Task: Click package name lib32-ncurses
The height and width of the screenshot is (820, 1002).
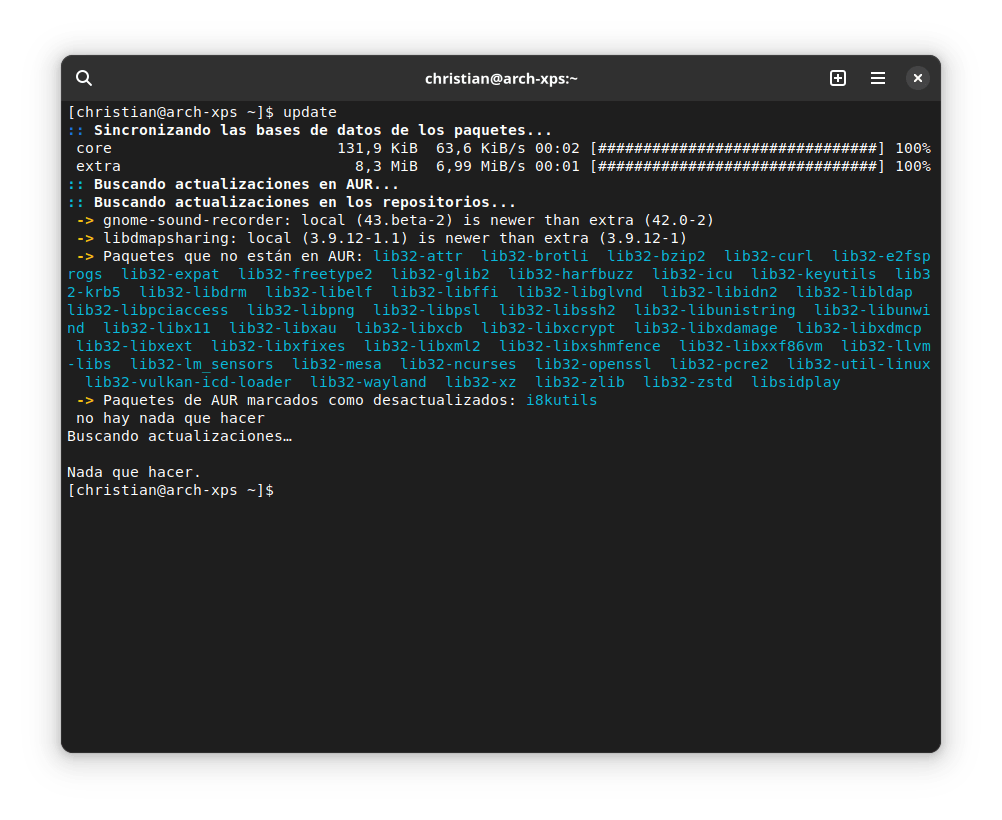Action: 458,364
